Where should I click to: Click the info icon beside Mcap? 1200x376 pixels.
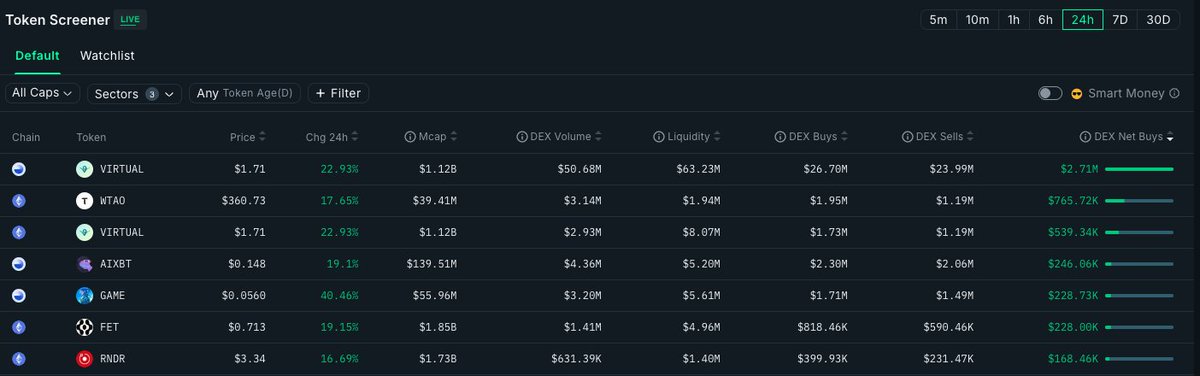coord(410,137)
